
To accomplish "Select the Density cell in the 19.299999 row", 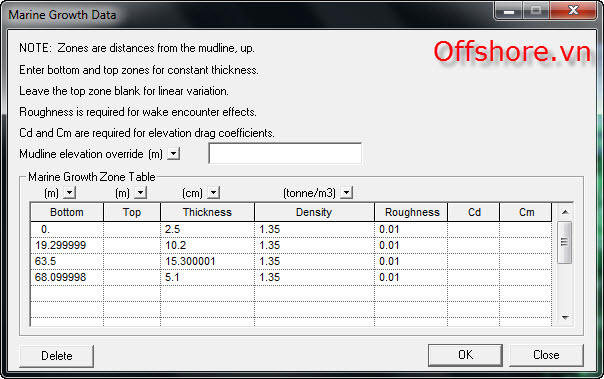I will (x=314, y=245).
